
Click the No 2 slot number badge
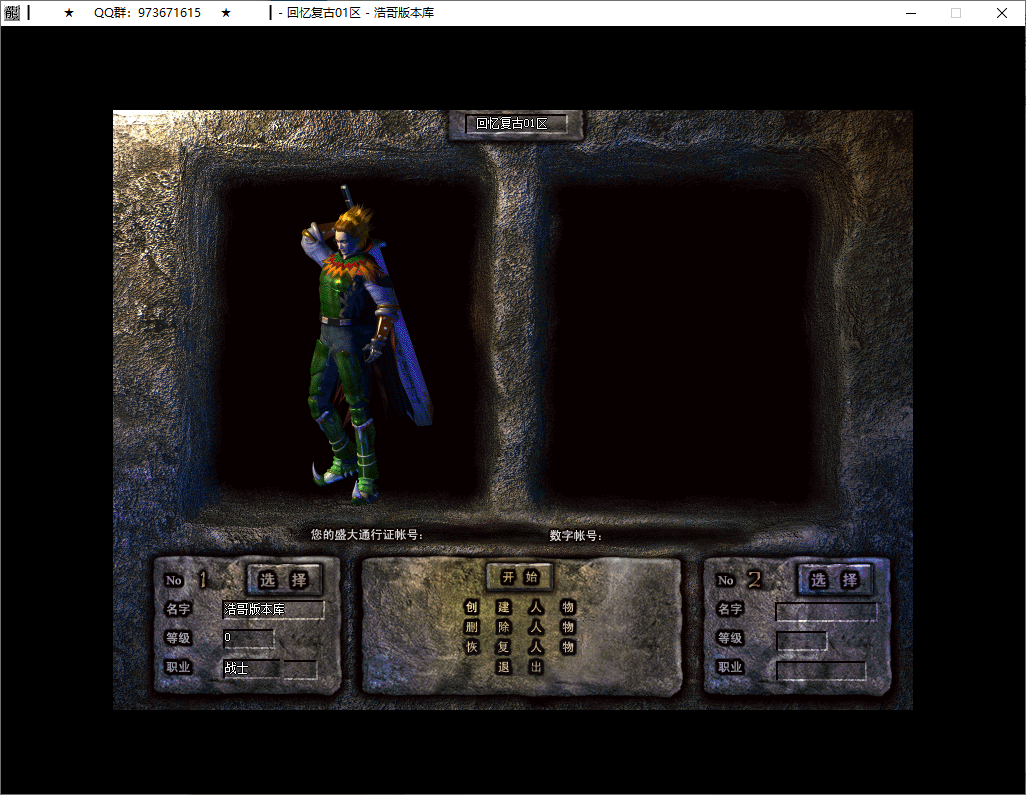coord(739,580)
